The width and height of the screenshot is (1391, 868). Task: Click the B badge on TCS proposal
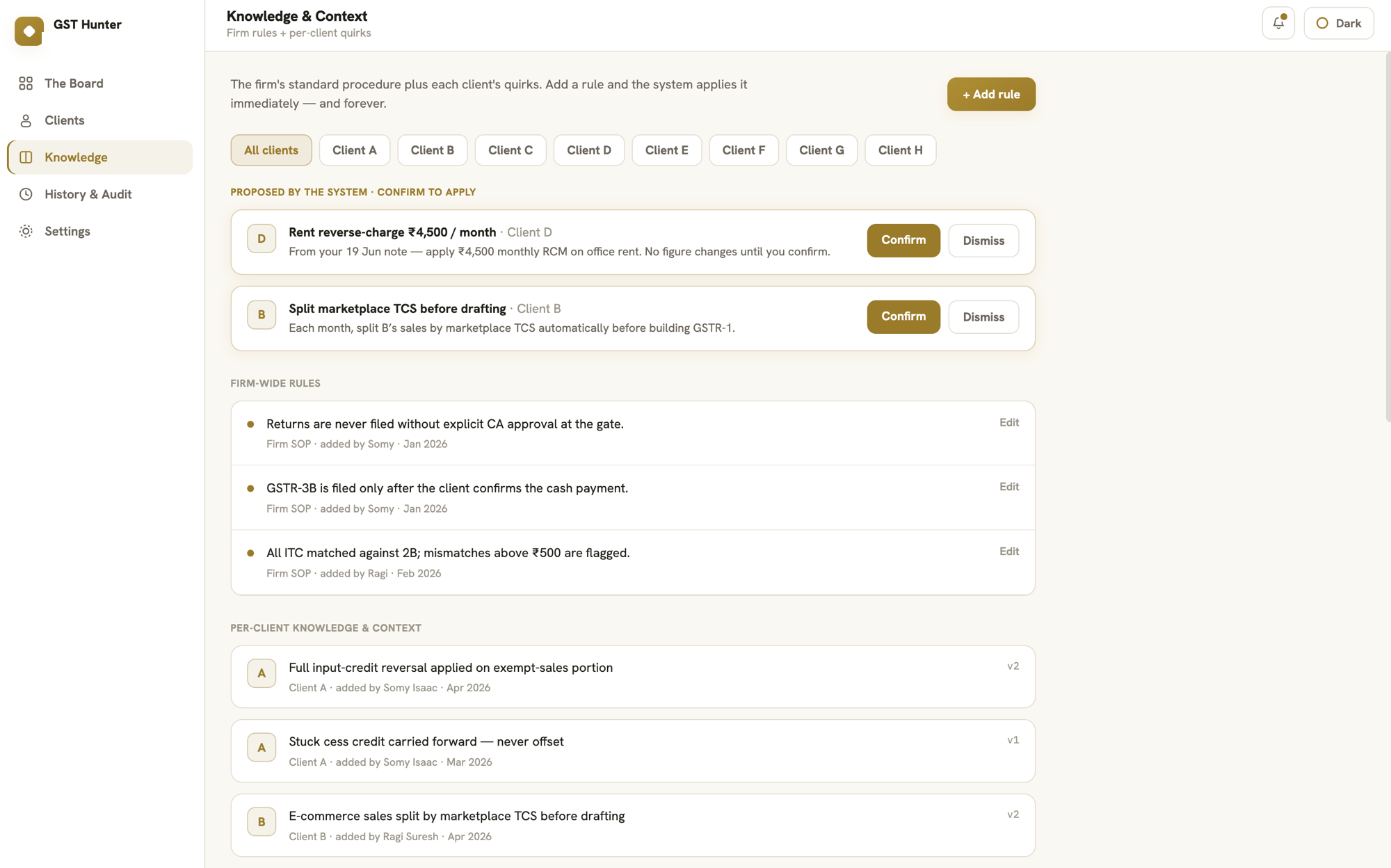pyautogui.click(x=262, y=315)
